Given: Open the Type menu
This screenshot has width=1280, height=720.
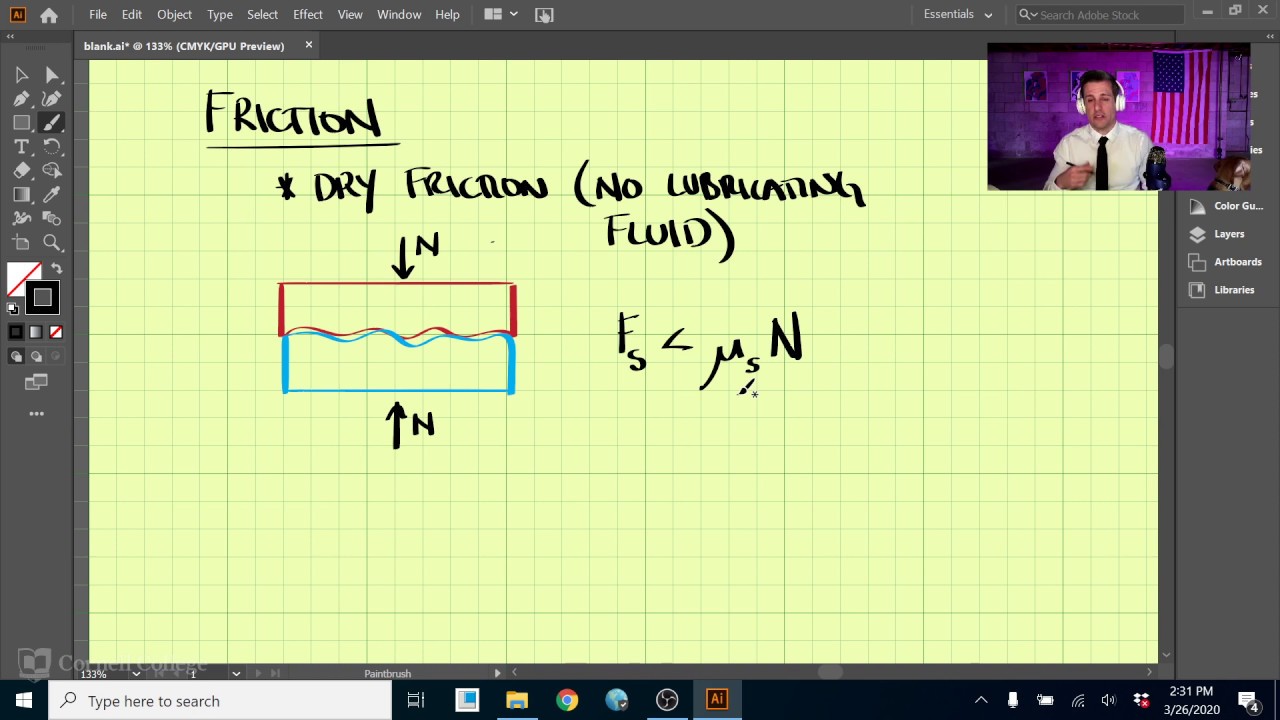Looking at the screenshot, I should tap(220, 15).
